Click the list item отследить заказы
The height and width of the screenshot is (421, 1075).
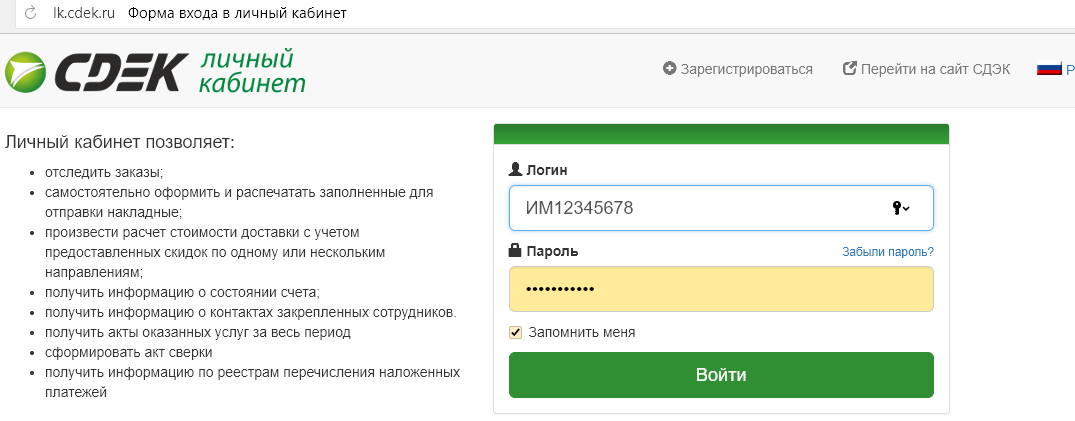(104, 172)
